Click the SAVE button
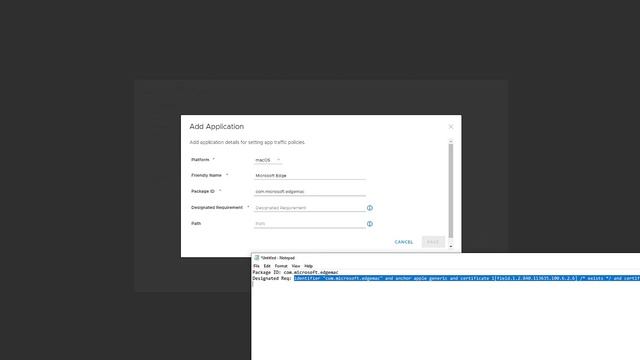 coord(433,242)
